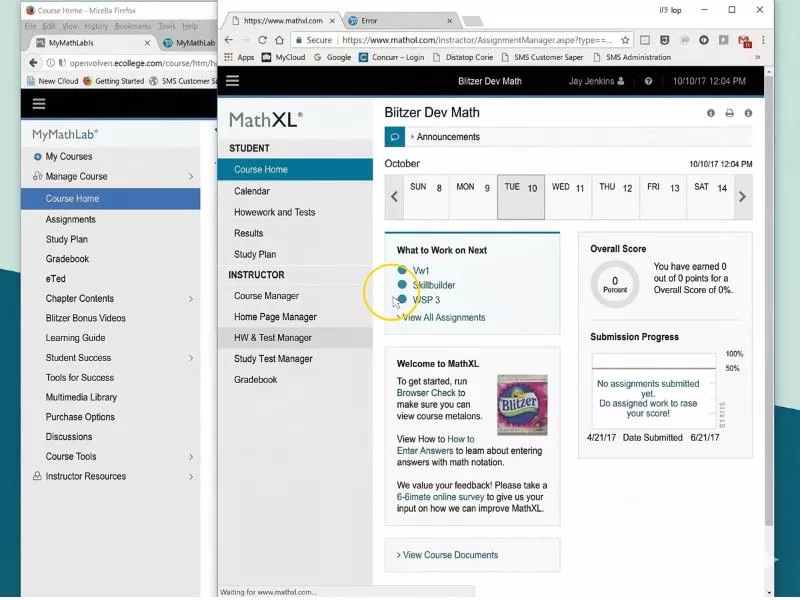Open Getting Started bookmark in Firefox
The width and height of the screenshot is (800, 600).
pos(114,81)
